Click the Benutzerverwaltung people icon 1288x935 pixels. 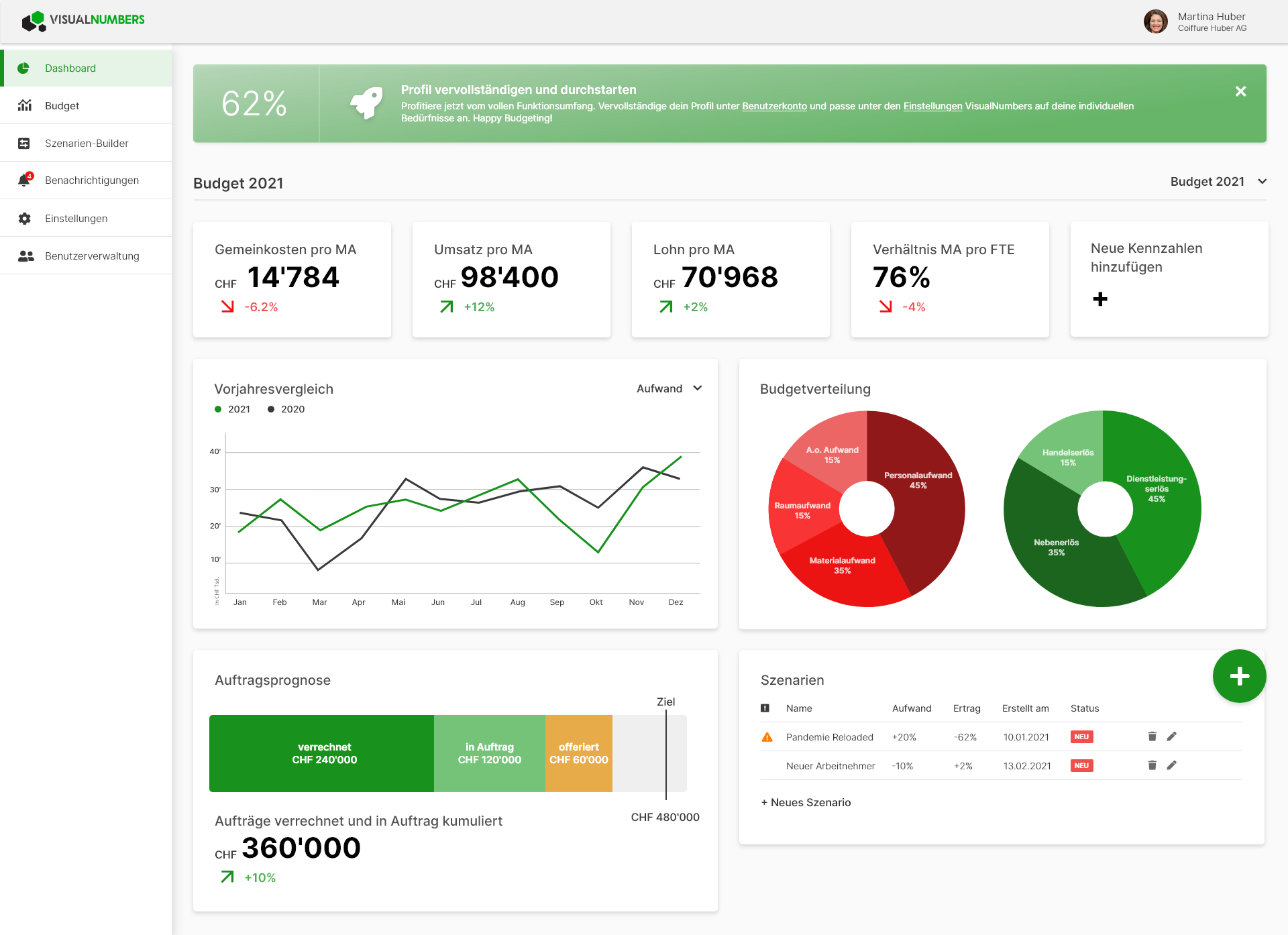(x=25, y=256)
